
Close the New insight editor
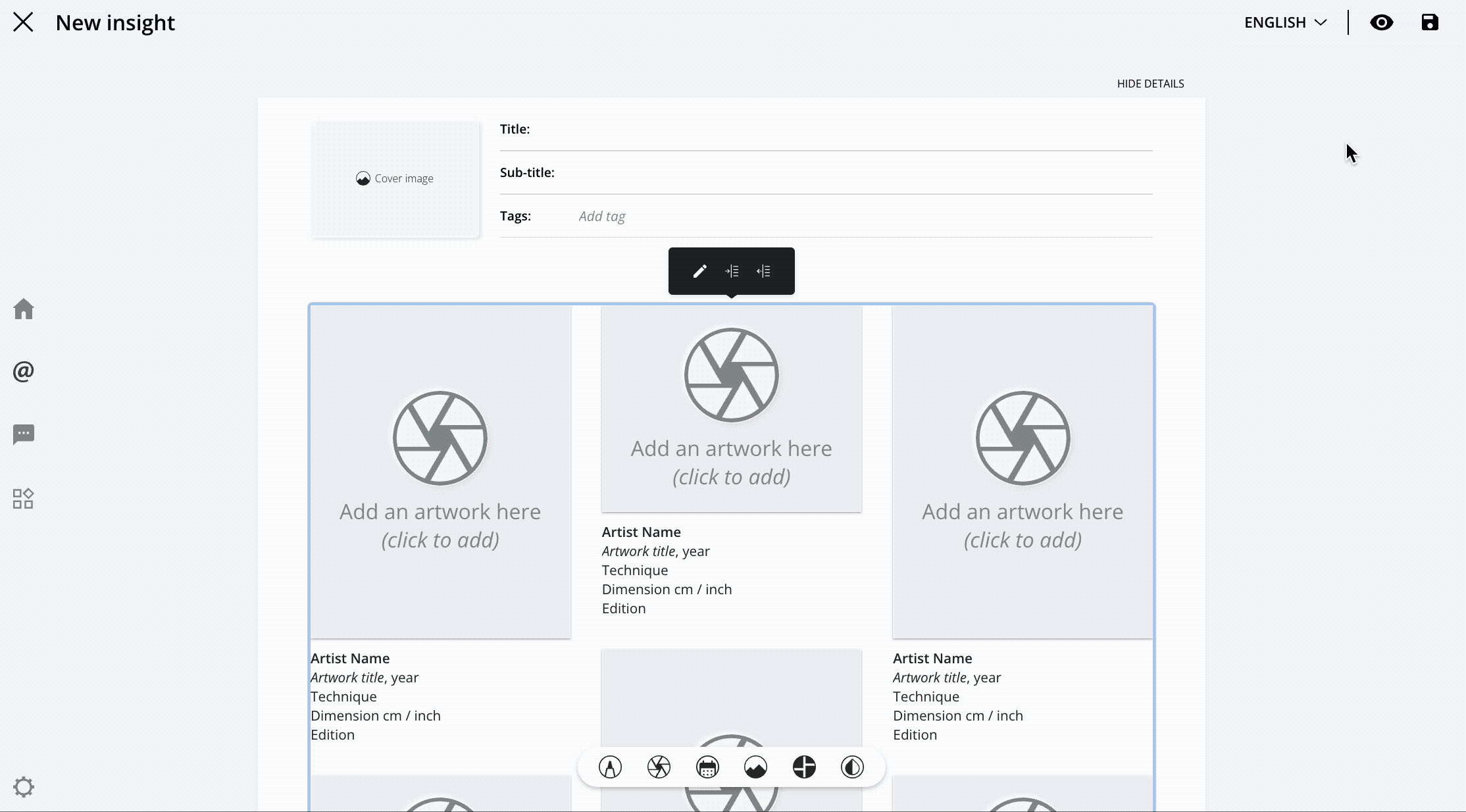coord(23,22)
